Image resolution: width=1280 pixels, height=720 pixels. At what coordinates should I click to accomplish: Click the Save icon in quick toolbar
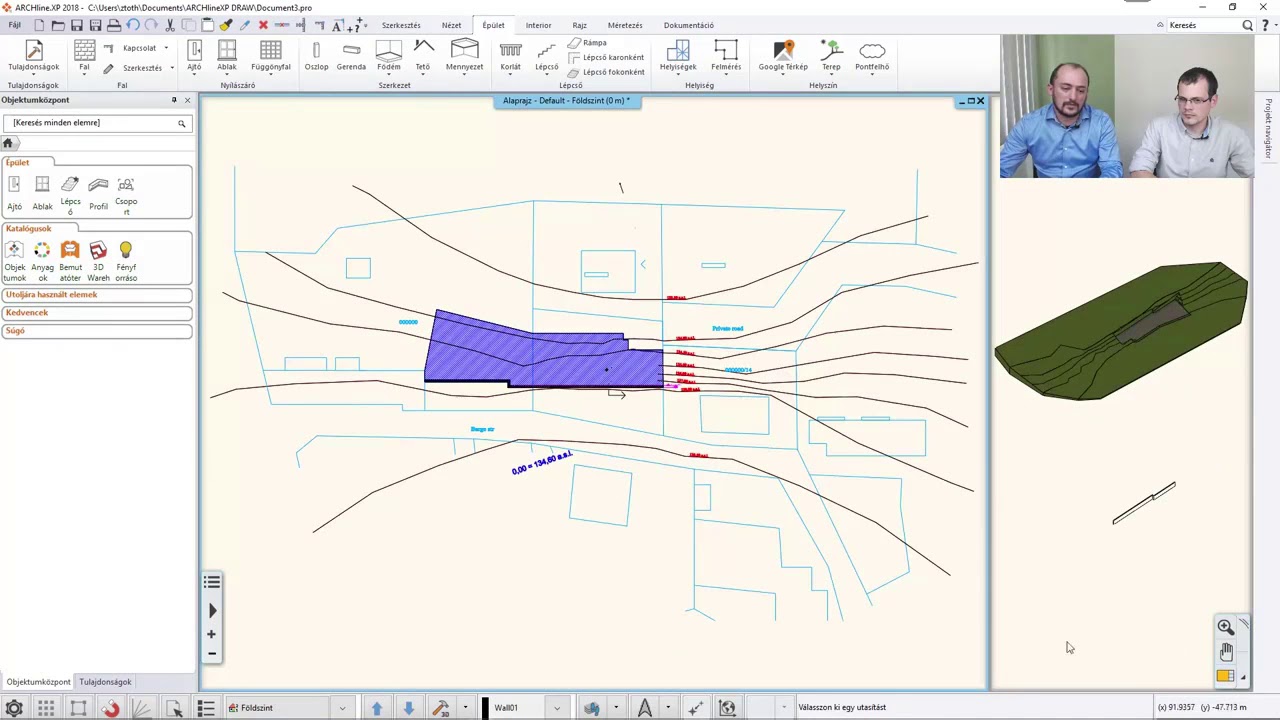pyautogui.click(x=76, y=25)
